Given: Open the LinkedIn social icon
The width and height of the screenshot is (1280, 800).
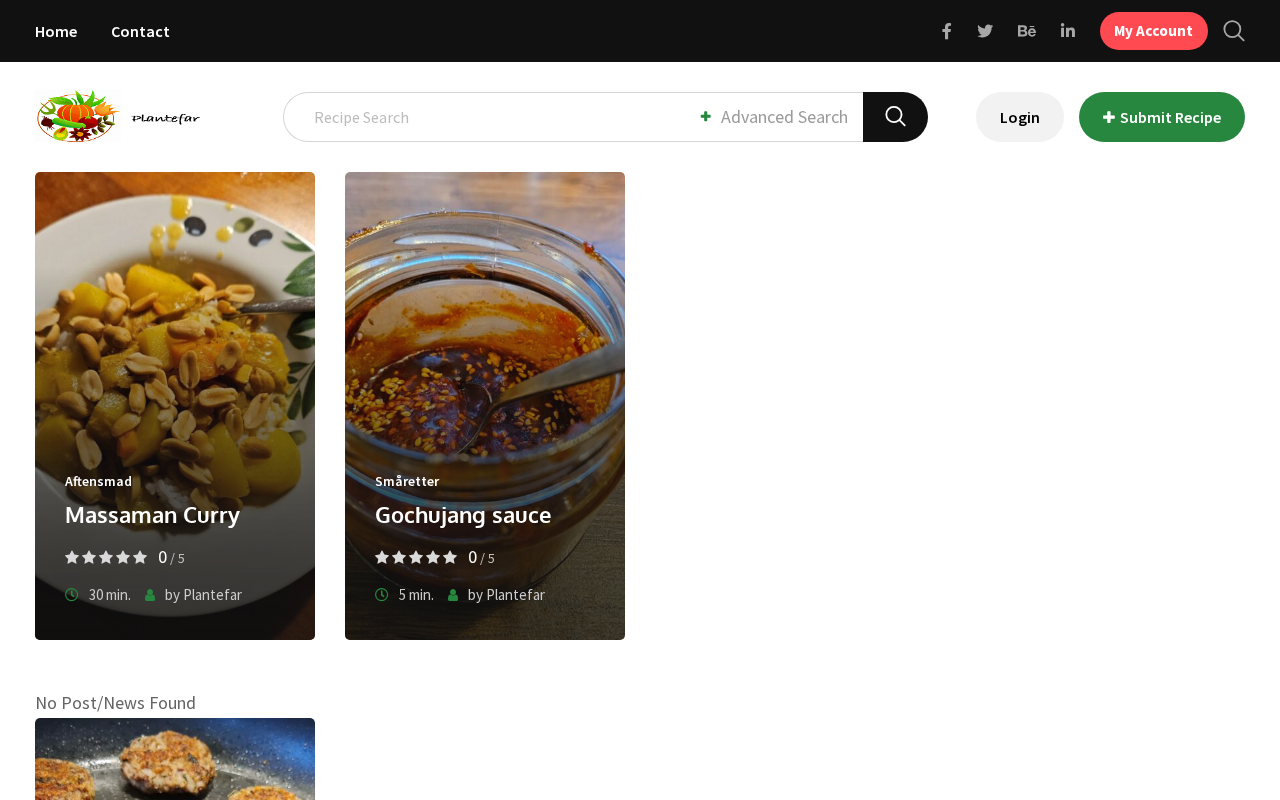Looking at the screenshot, I should (x=1068, y=31).
